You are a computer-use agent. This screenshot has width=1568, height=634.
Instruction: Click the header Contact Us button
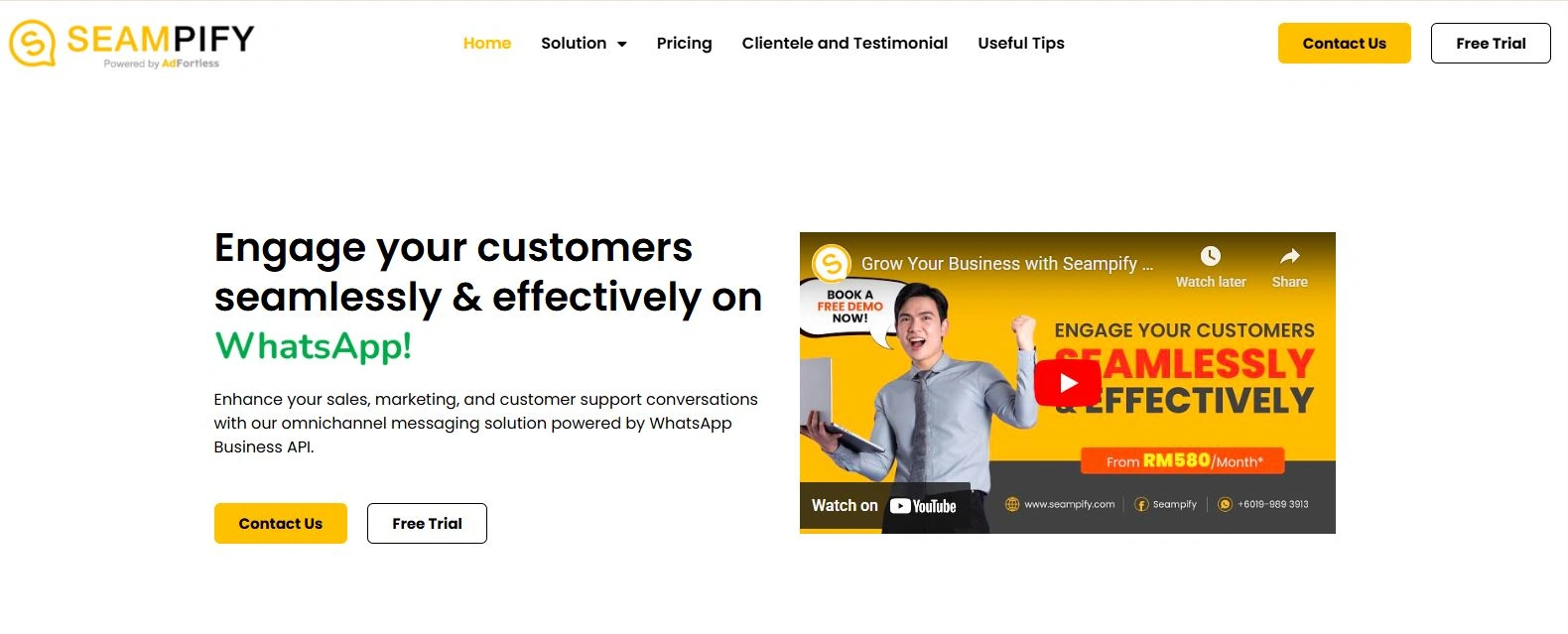[1344, 43]
